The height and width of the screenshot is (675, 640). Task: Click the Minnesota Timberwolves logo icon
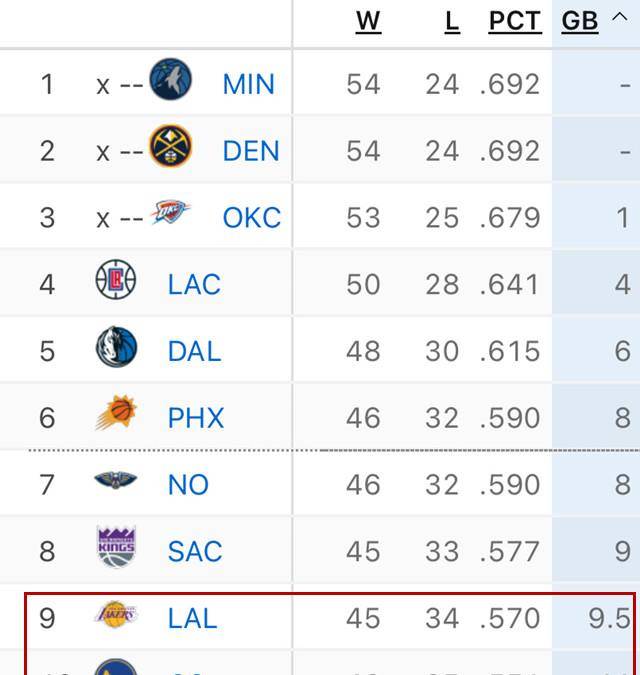coord(170,79)
